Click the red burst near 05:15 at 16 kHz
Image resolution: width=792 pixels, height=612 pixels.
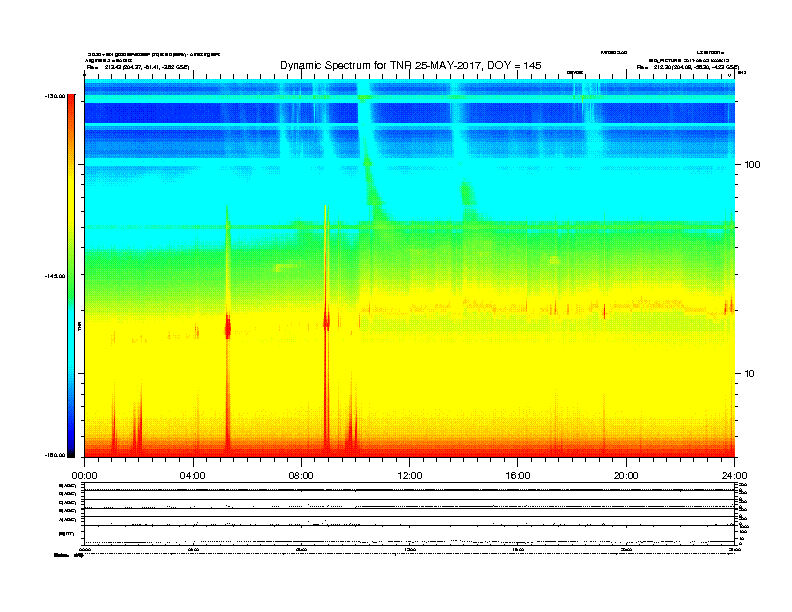pyautogui.click(x=228, y=326)
